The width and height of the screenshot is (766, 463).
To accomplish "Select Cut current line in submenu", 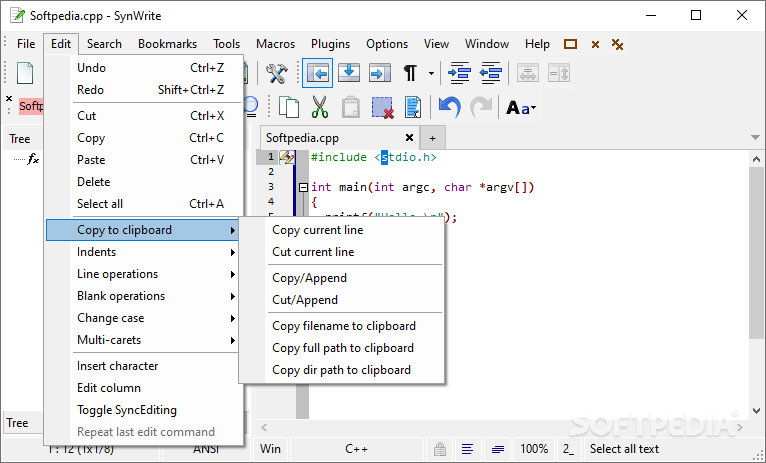I will tap(342, 252).
